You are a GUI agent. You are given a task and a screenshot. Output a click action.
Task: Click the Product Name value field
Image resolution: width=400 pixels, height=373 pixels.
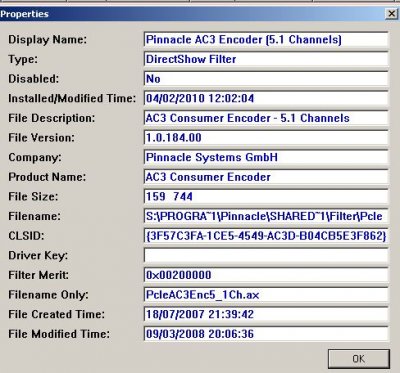pyautogui.click(x=266, y=177)
